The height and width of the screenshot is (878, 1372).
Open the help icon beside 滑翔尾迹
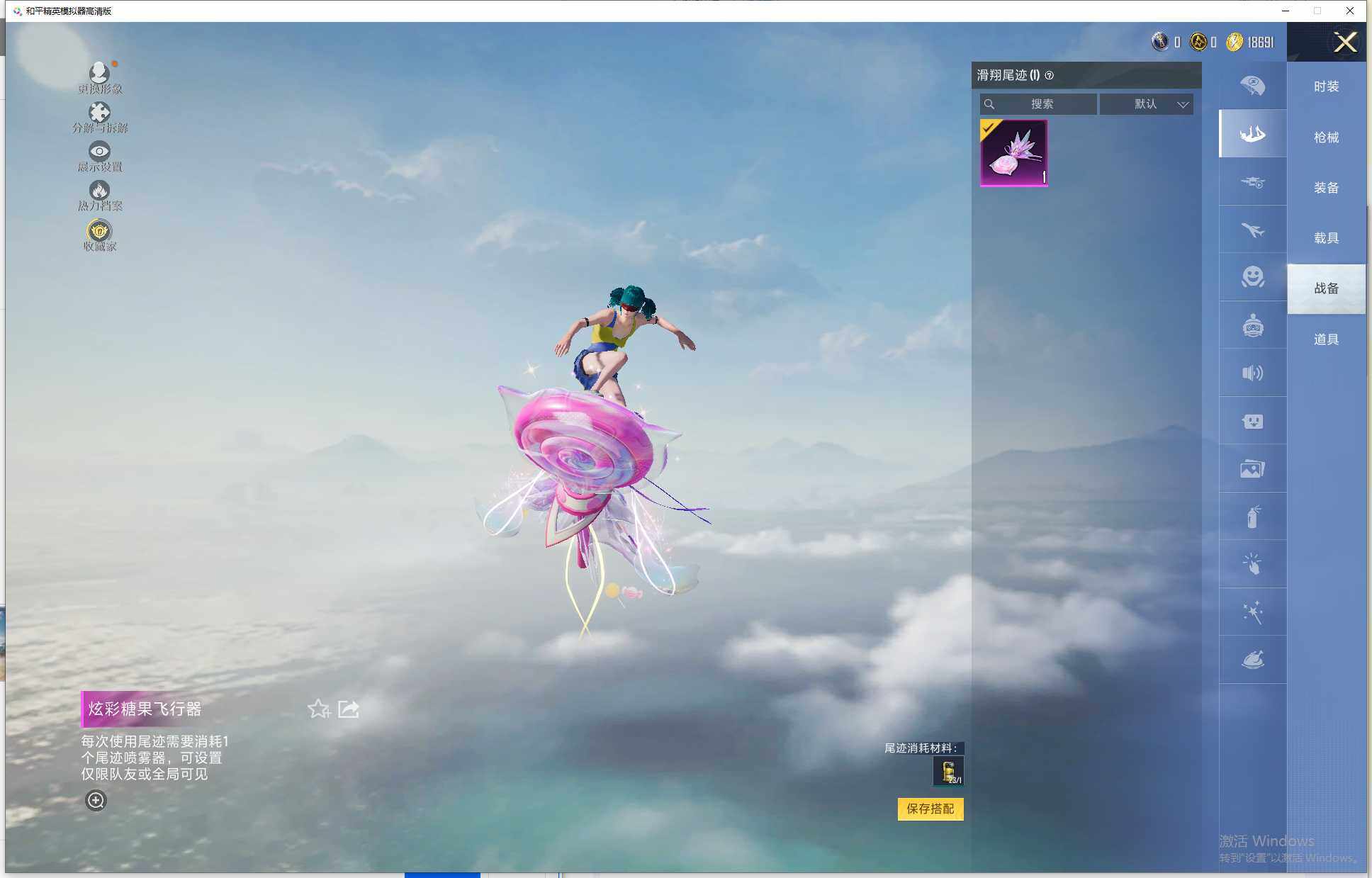pyautogui.click(x=1050, y=75)
